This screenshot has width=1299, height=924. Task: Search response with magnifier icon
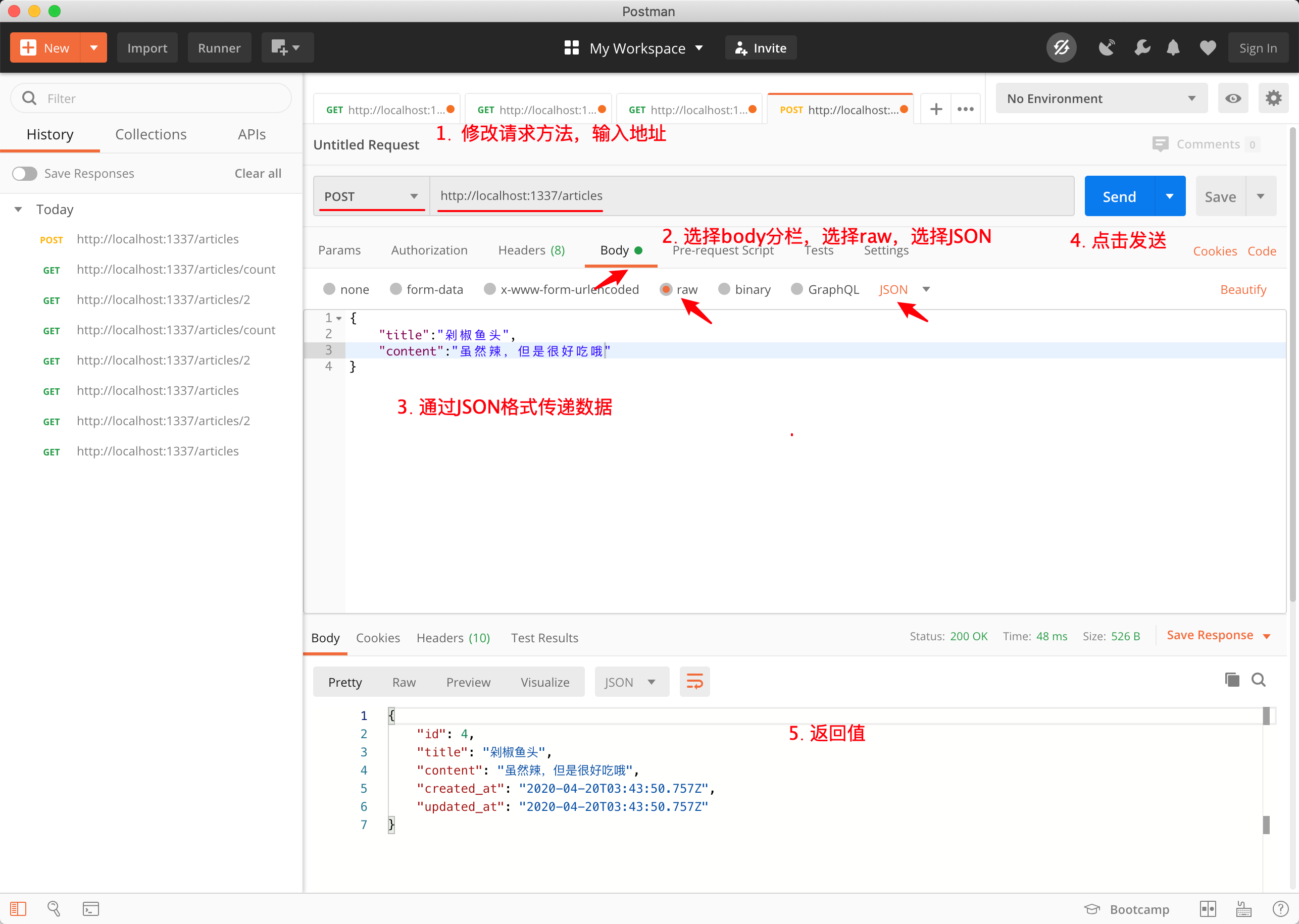[x=1258, y=679]
